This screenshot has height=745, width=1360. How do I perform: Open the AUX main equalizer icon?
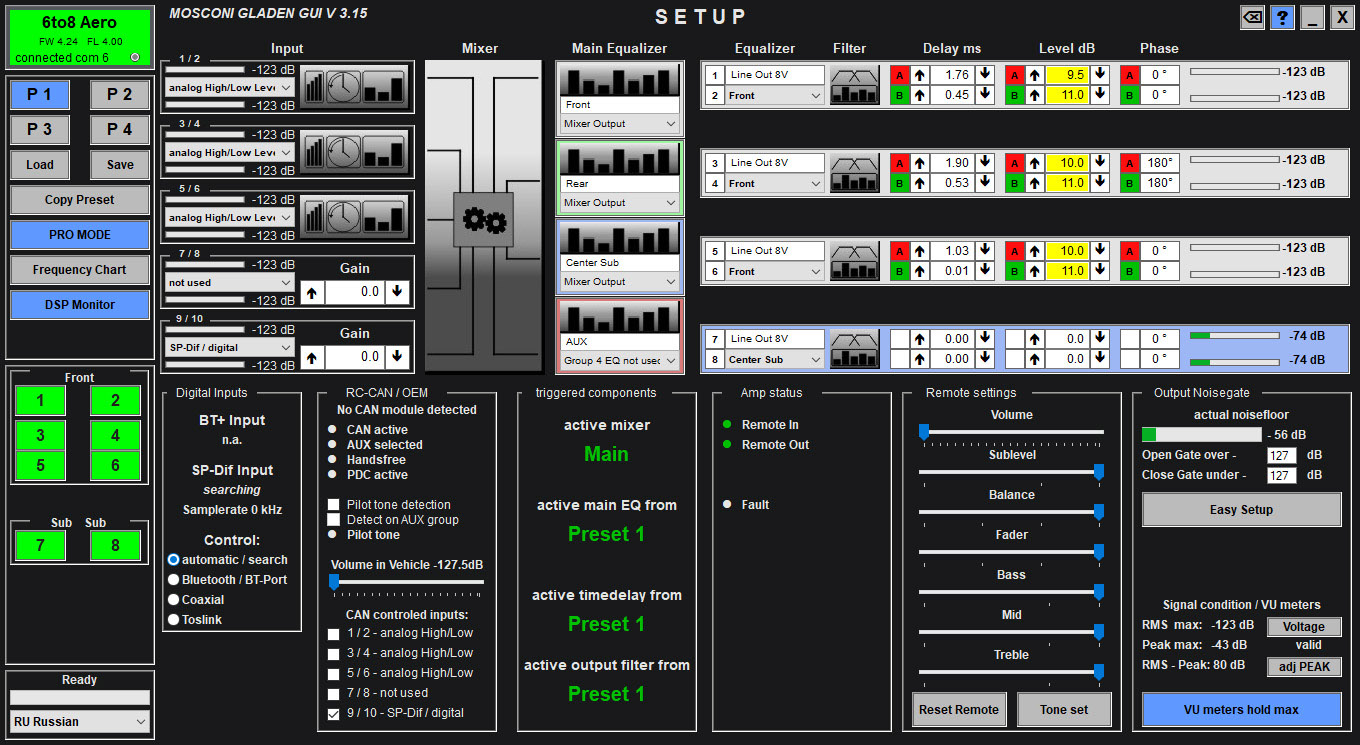619,317
